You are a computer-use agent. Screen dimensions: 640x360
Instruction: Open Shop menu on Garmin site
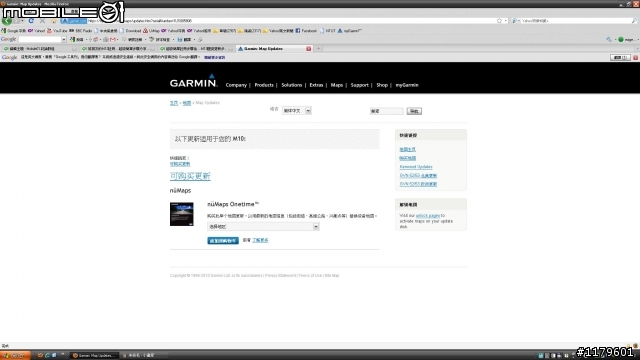382,85
